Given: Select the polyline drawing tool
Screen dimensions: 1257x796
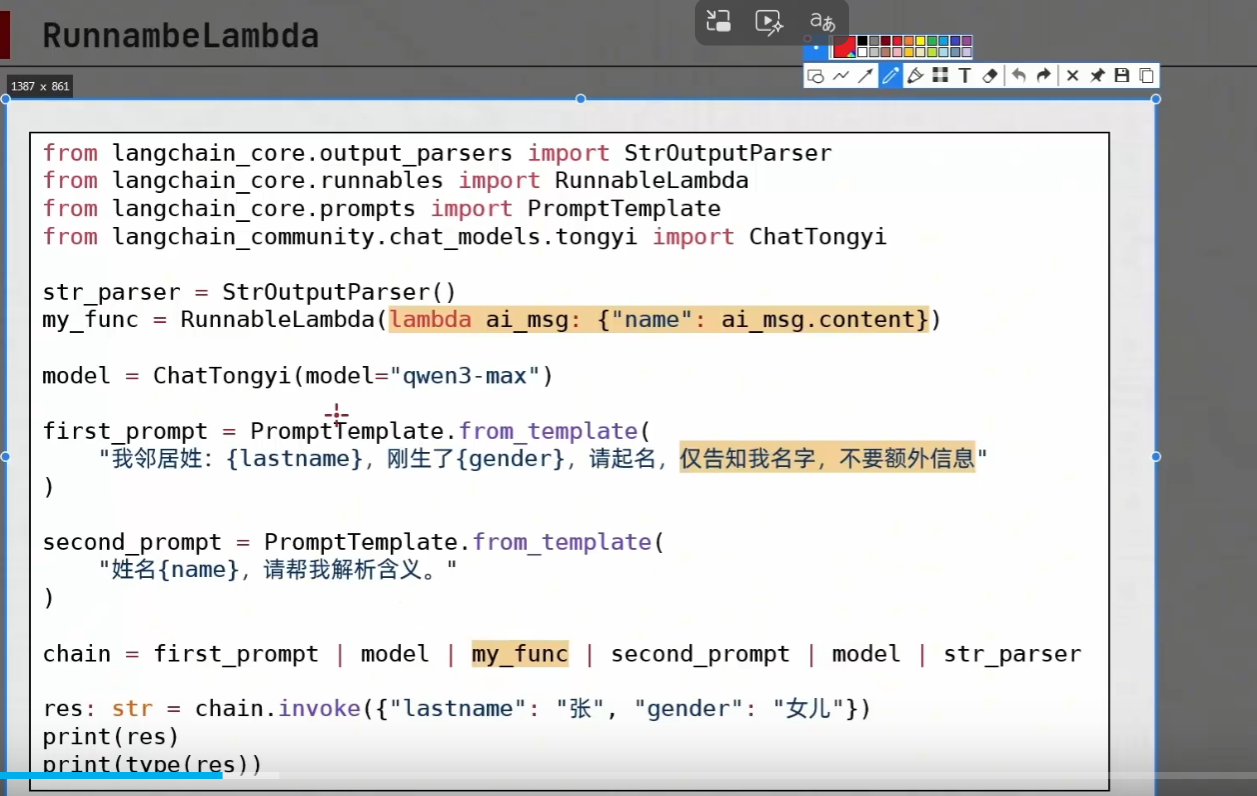Looking at the screenshot, I should click(841, 76).
